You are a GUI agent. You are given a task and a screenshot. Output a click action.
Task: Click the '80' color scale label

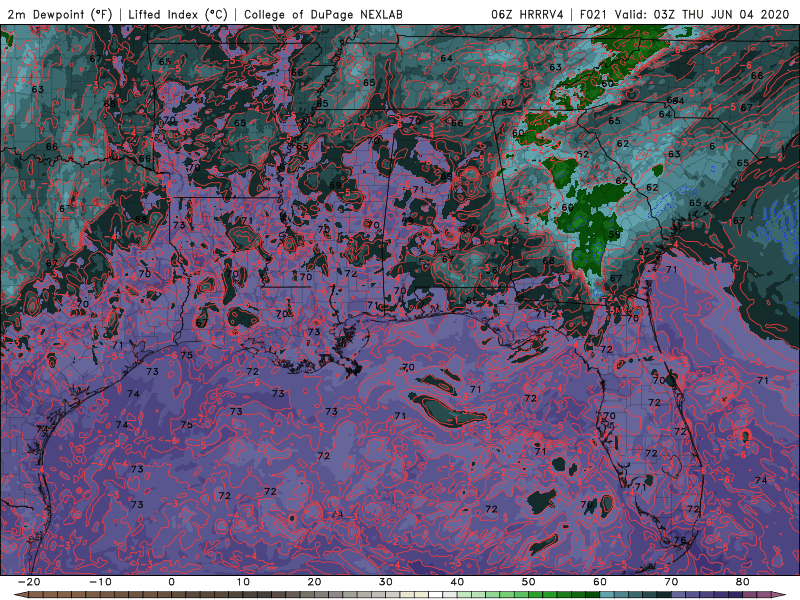pyautogui.click(x=743, y=582)
